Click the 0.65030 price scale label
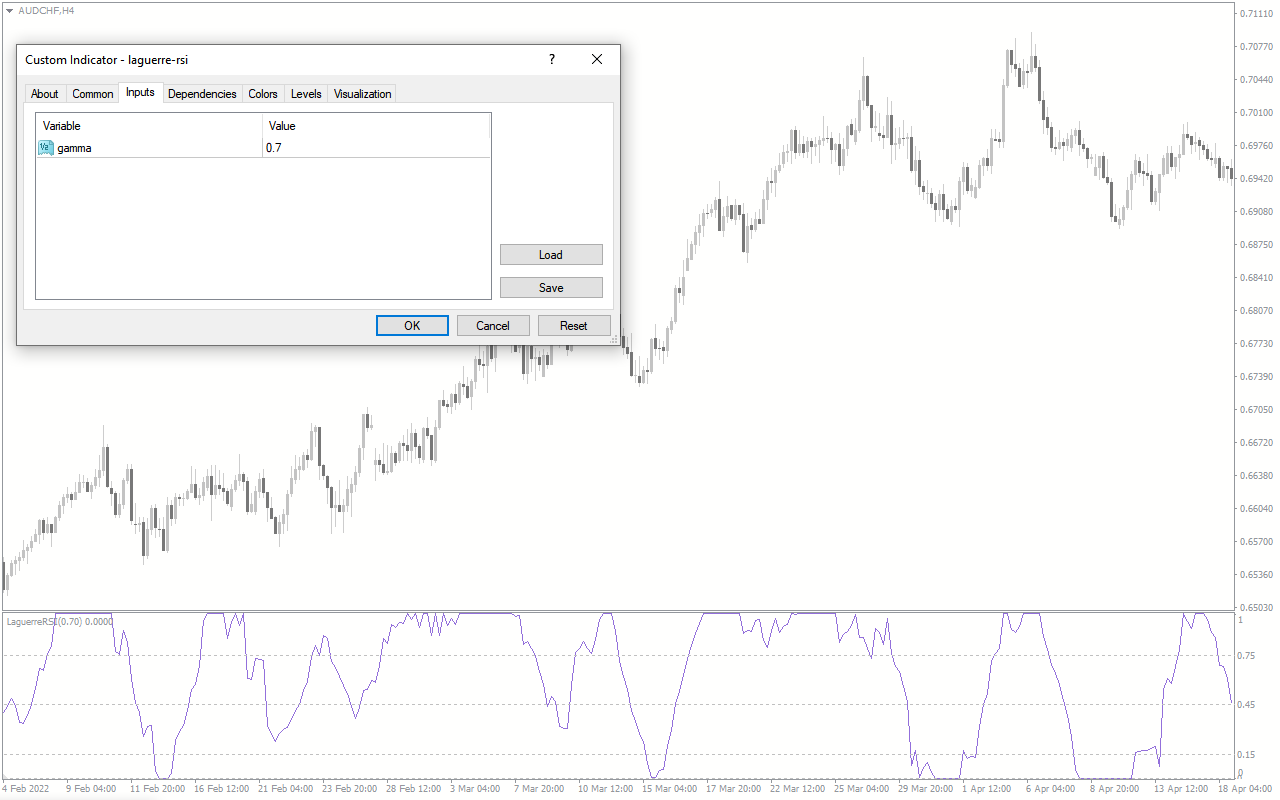 click(x=1256, y=607)
